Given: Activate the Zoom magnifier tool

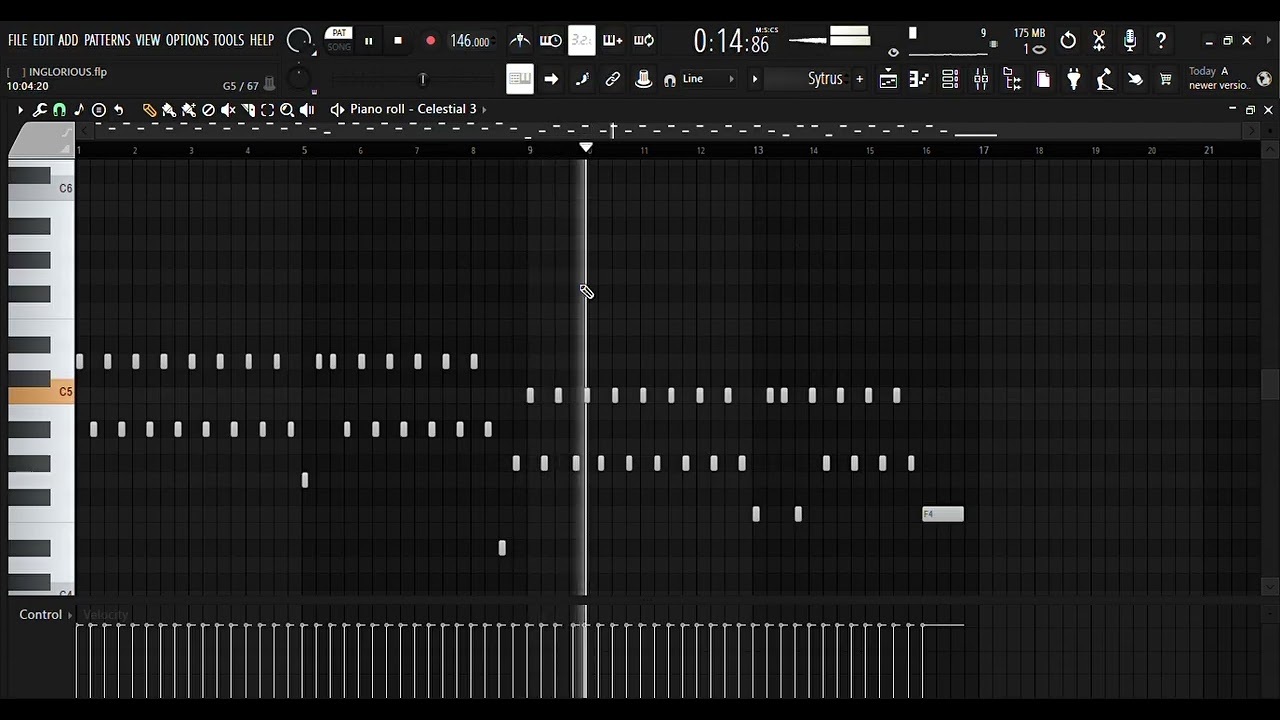Looking at the screenshot, I should point(287,110).
